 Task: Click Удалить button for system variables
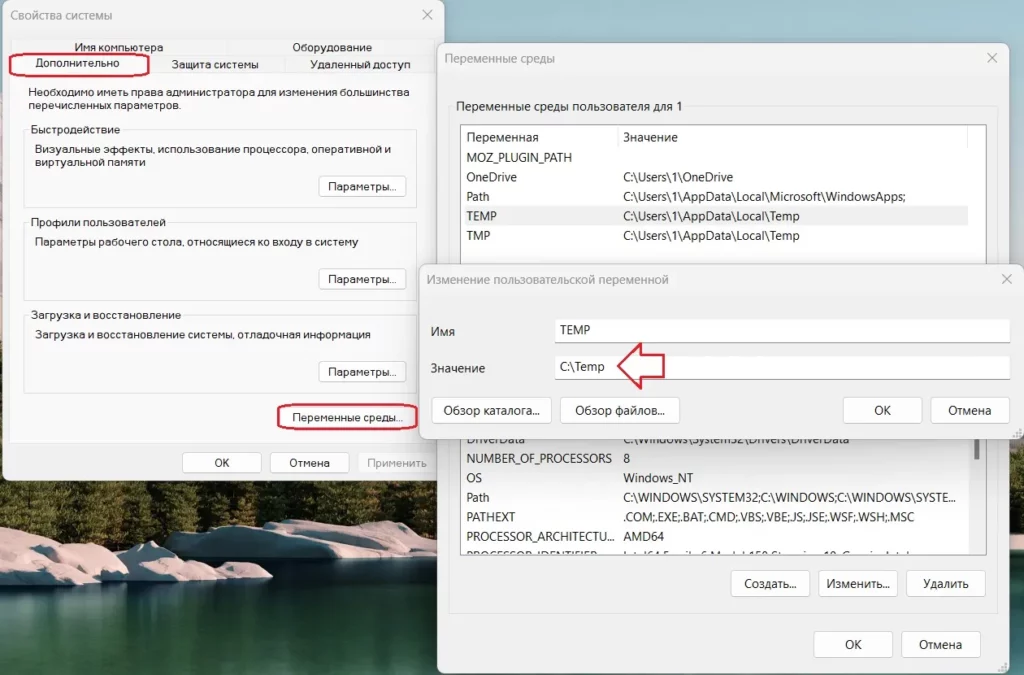[x=945, y=584]
